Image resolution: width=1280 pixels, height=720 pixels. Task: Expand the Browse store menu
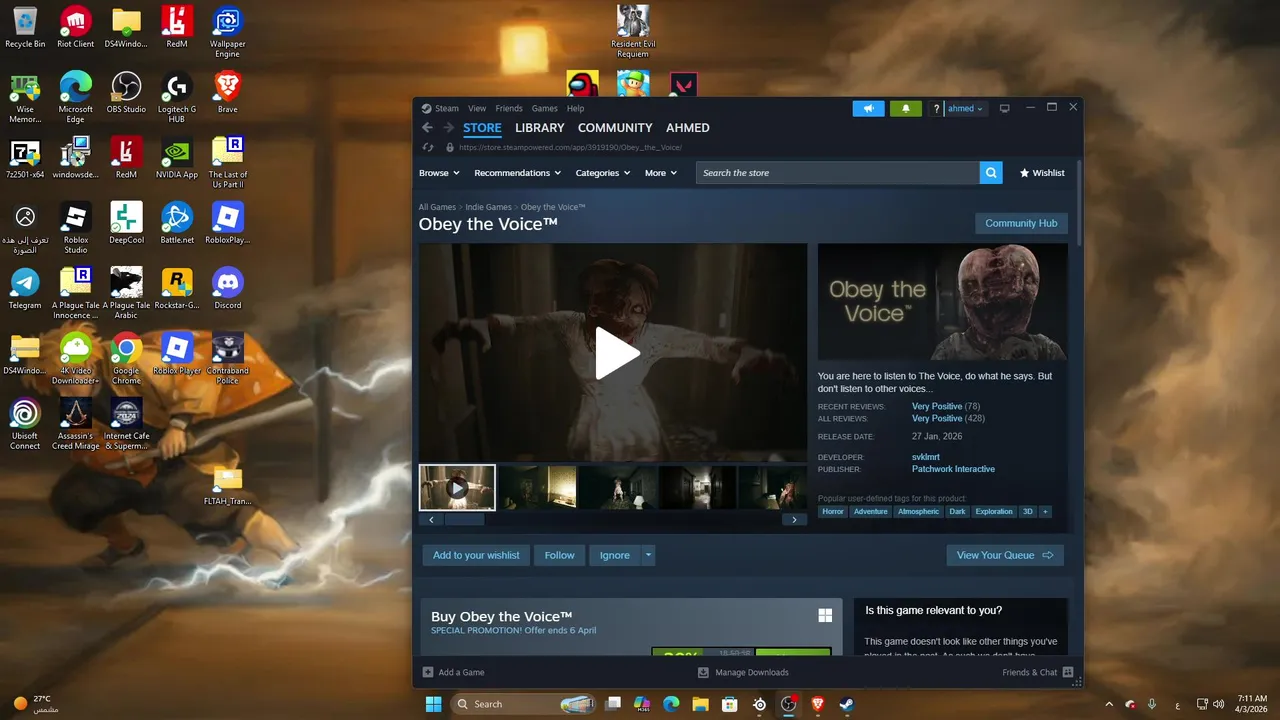tap(439, 173)
